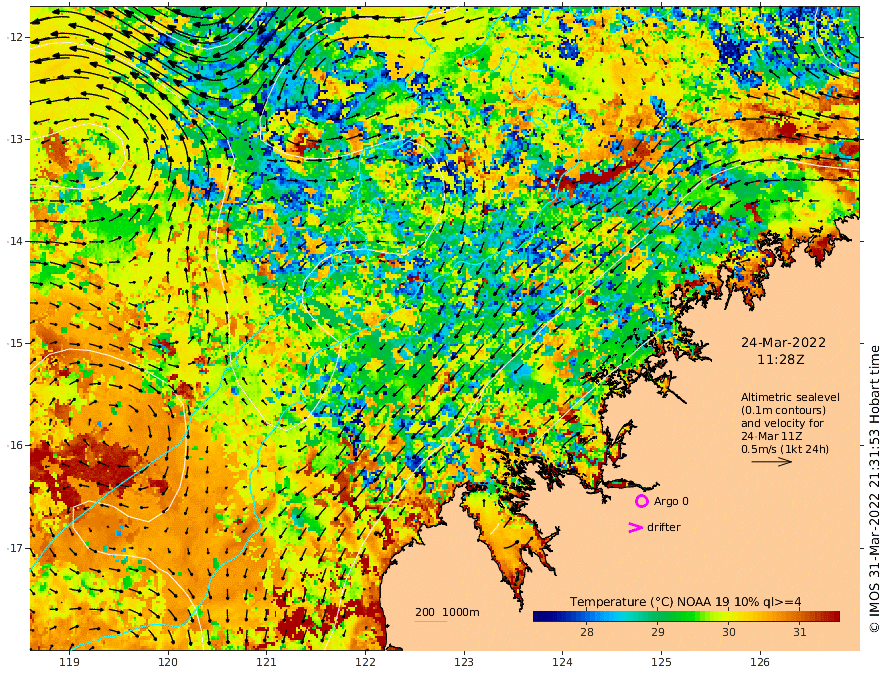880x680 pixels.
Task: Click the 30 value on the colorbar
Action: 728,632
